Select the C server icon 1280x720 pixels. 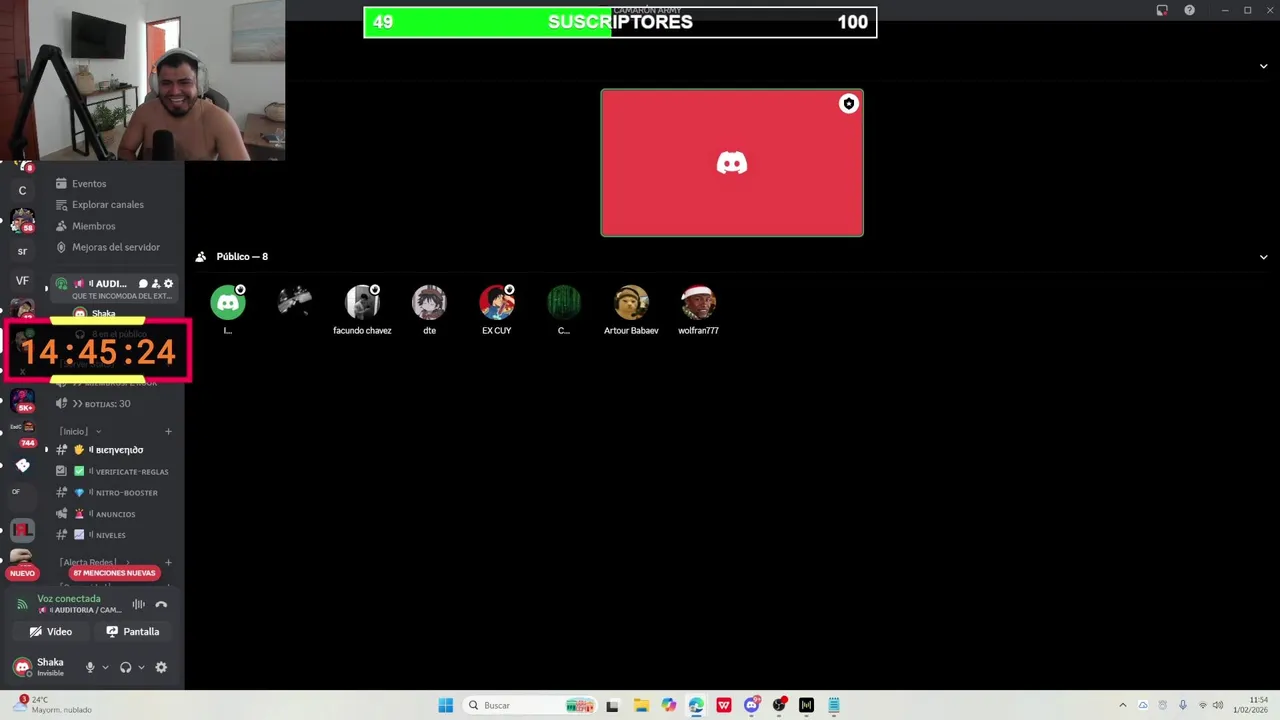click(x=22, y=190)
